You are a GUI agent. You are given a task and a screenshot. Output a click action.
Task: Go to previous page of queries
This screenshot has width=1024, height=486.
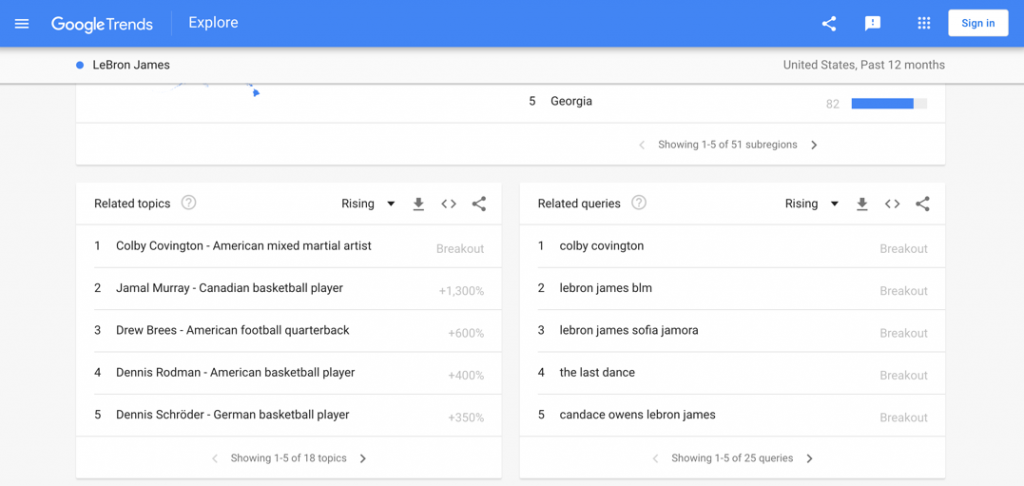[x=655, y=459]
